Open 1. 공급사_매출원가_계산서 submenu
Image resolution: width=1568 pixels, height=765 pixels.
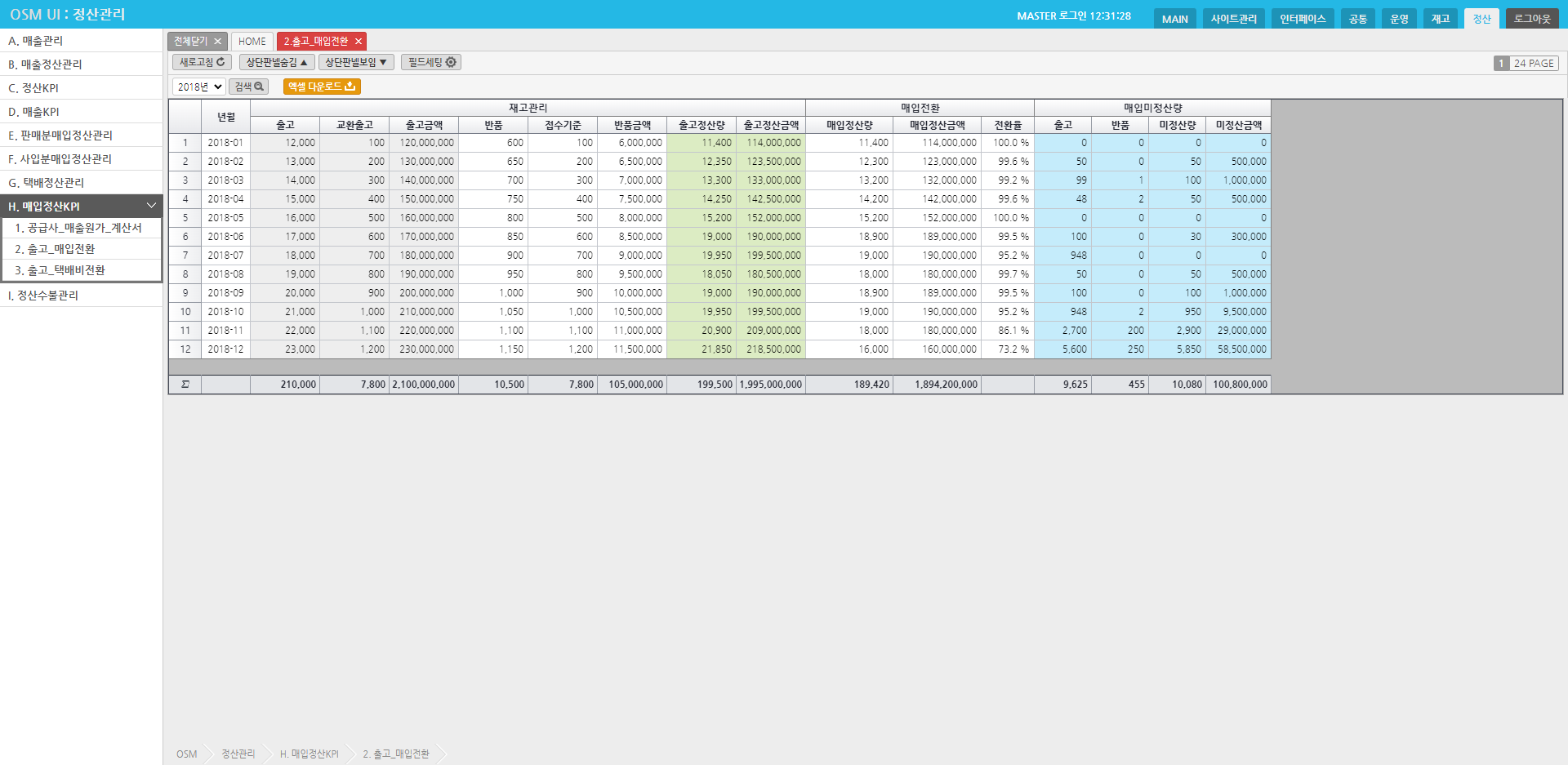coord(82,228)
